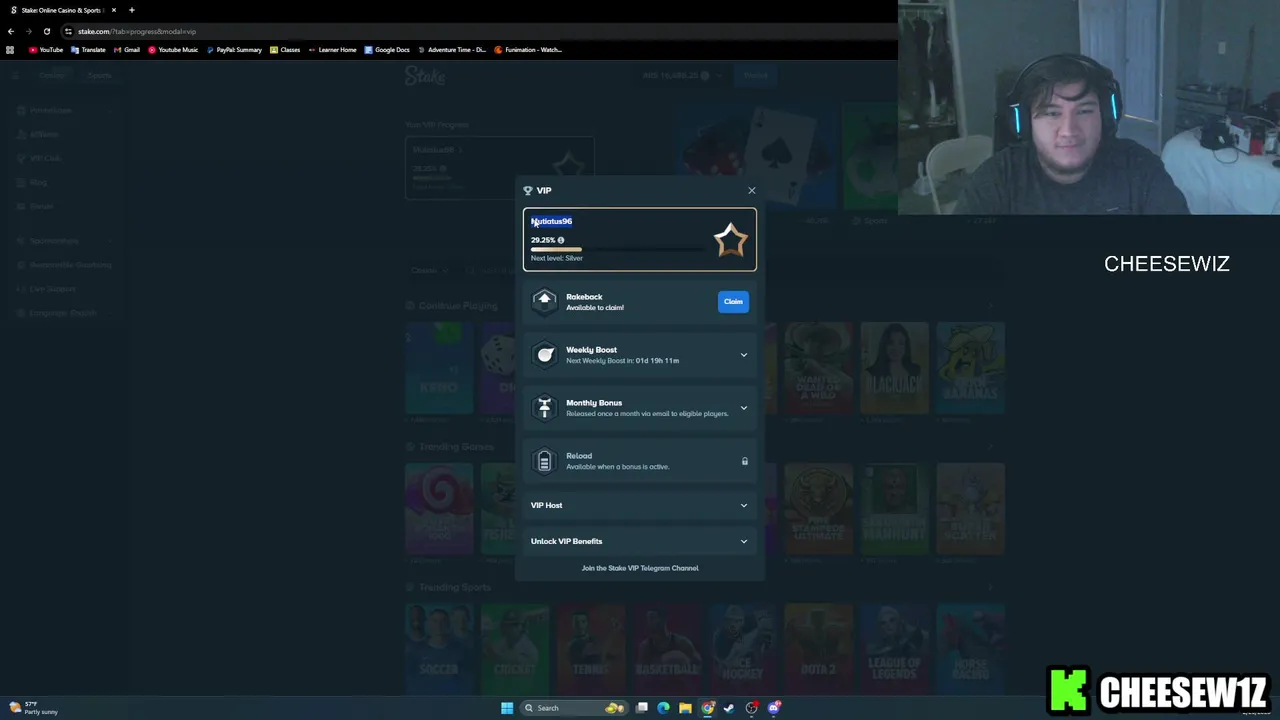Open the Funimation bookmark
The image size is (1280, 720).
click(x=528, y=49)
